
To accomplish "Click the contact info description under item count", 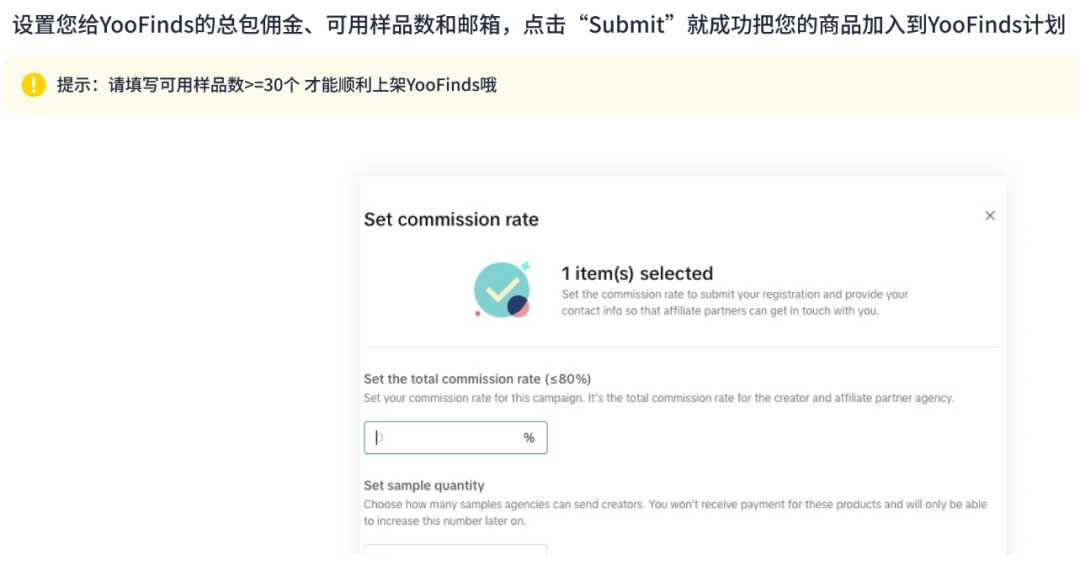I will click(735, 303).
